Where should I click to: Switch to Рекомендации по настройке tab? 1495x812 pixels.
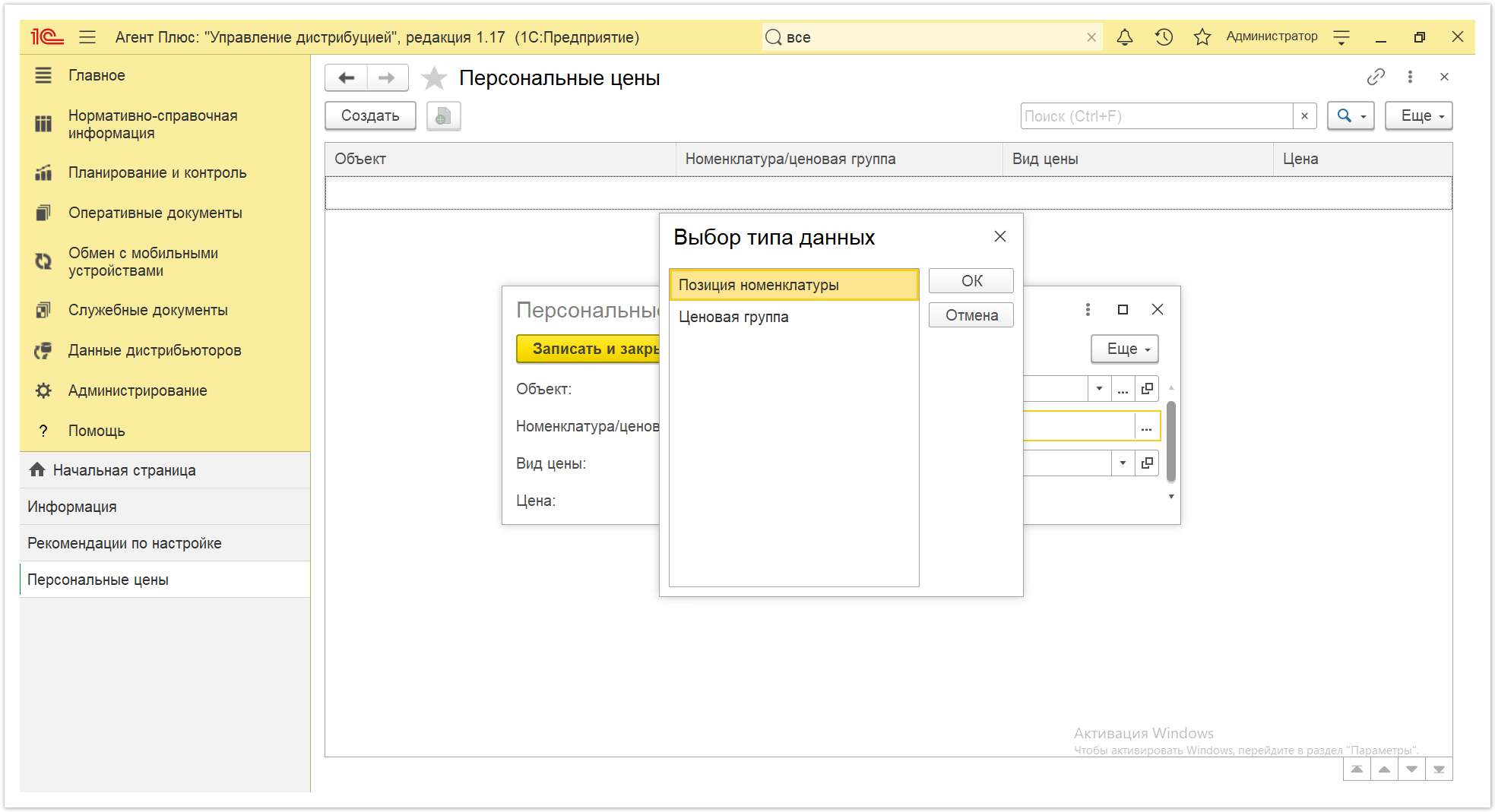165,543
